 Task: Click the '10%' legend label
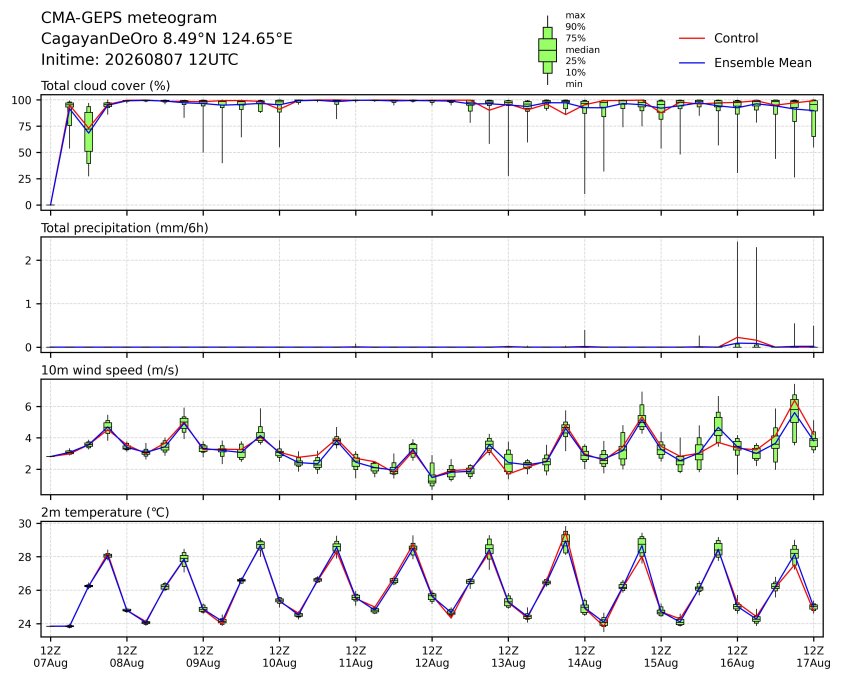575,72
